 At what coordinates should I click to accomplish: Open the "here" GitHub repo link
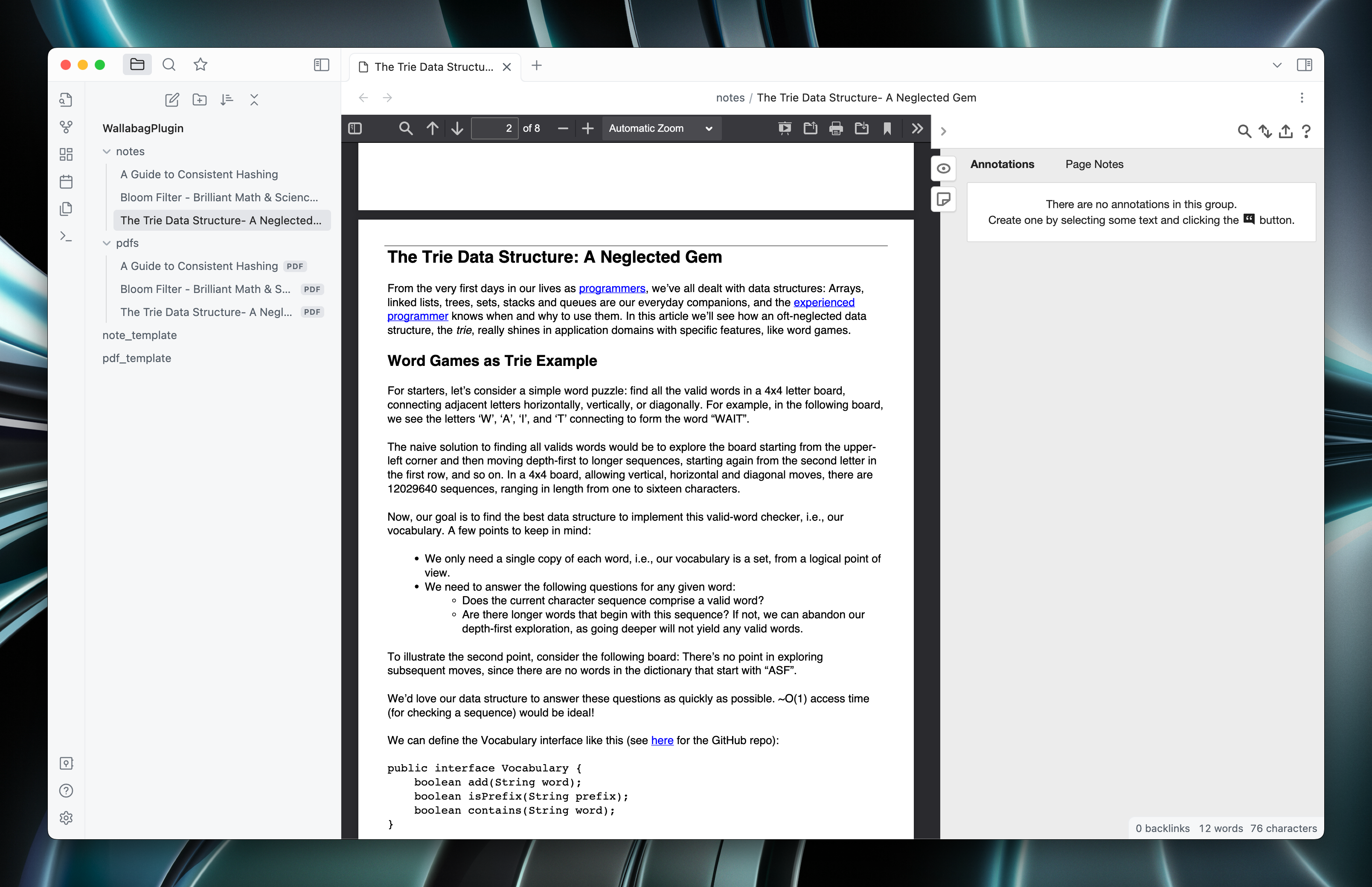click(x=662, y=741)
